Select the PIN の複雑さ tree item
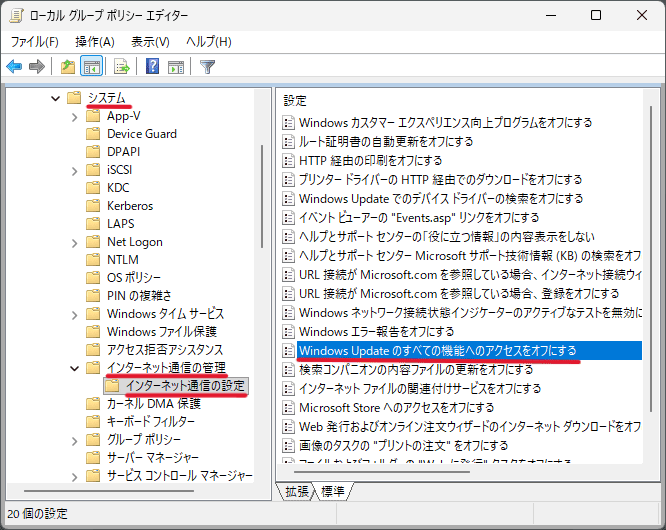The width and height of the screenshot is (666, 530). (139, 296)
